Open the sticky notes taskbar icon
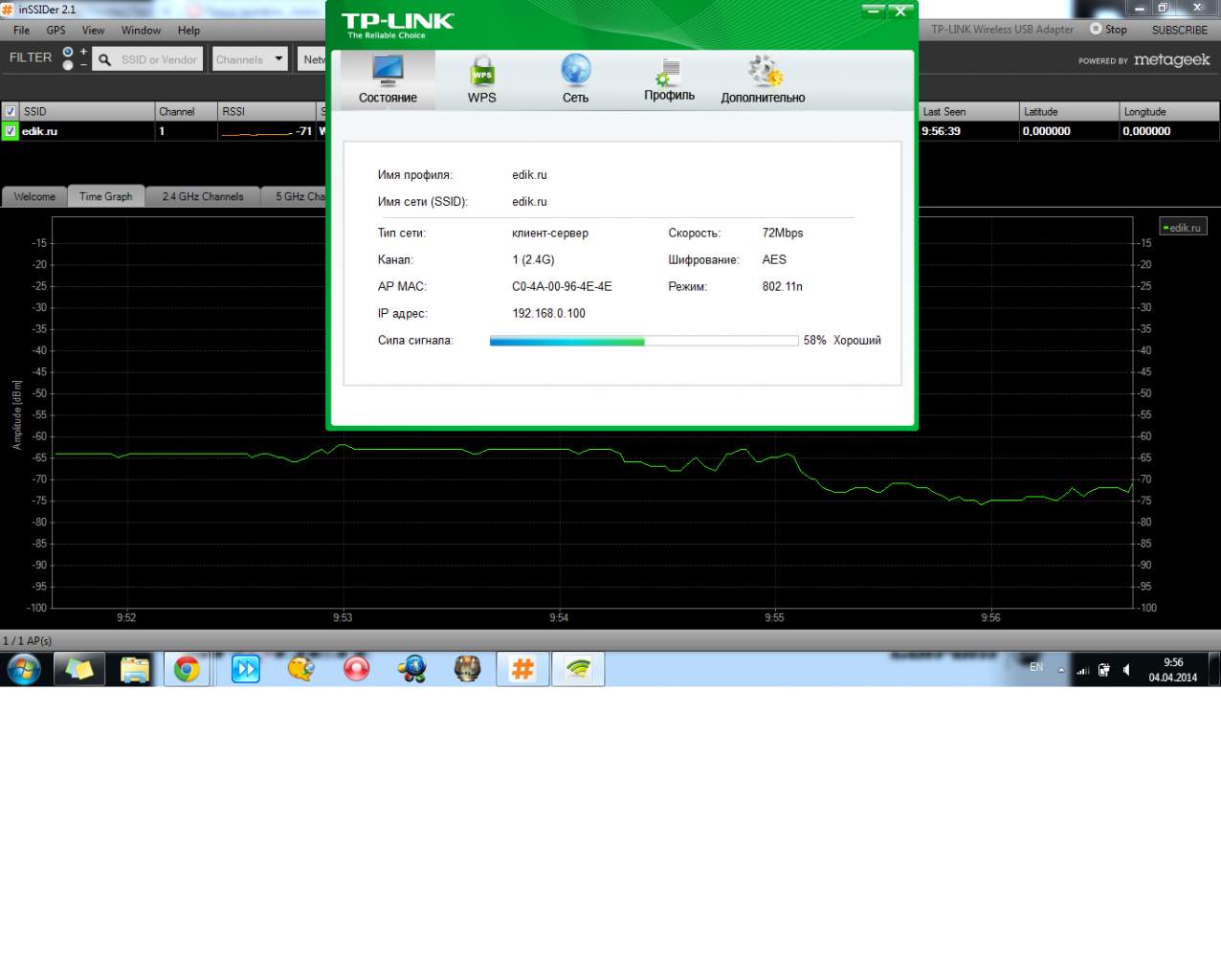Image resolution: width=1221 pixels, height=980 pixels. tap(78, 669)
